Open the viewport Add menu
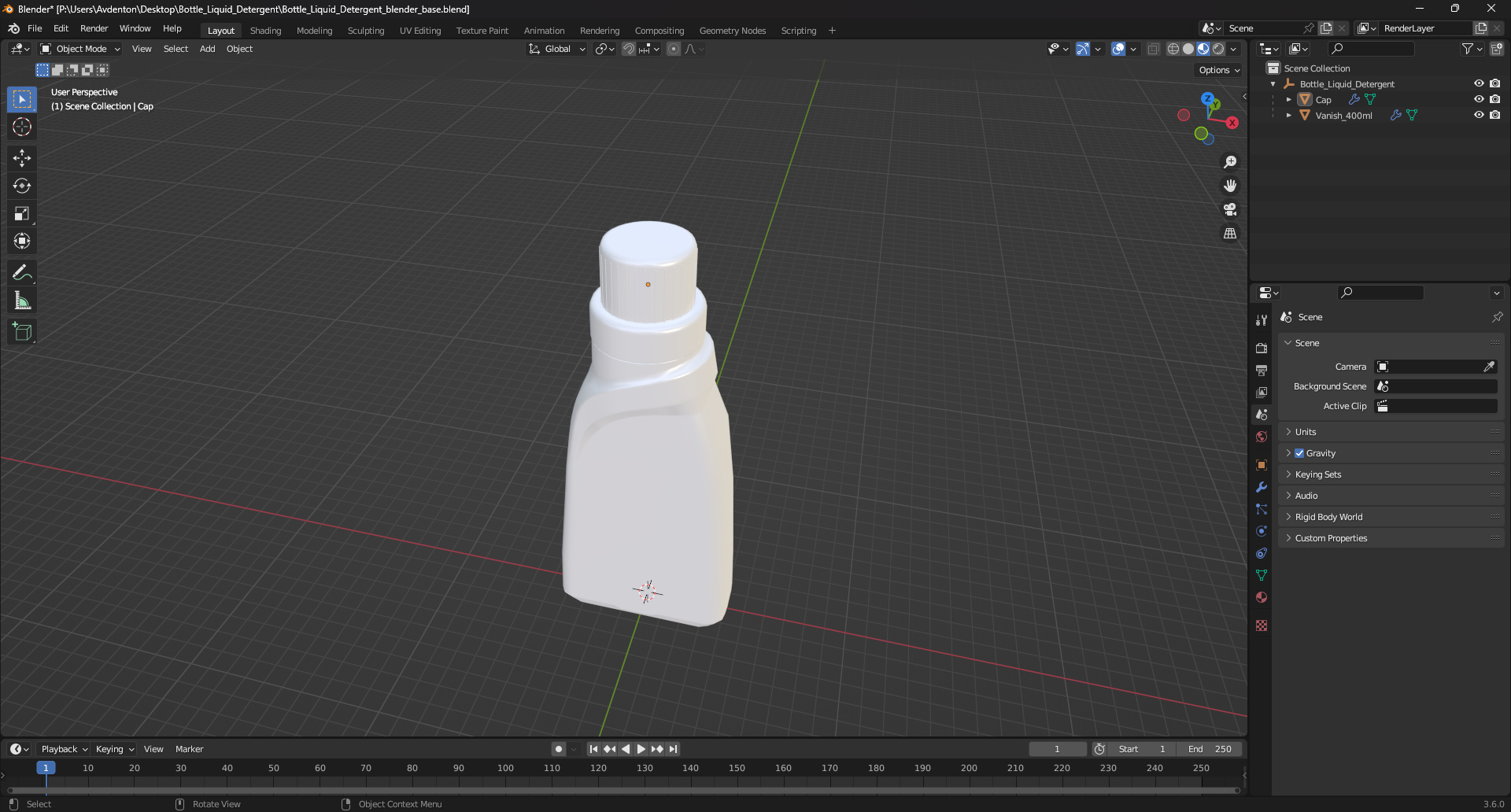 [207, 49]
